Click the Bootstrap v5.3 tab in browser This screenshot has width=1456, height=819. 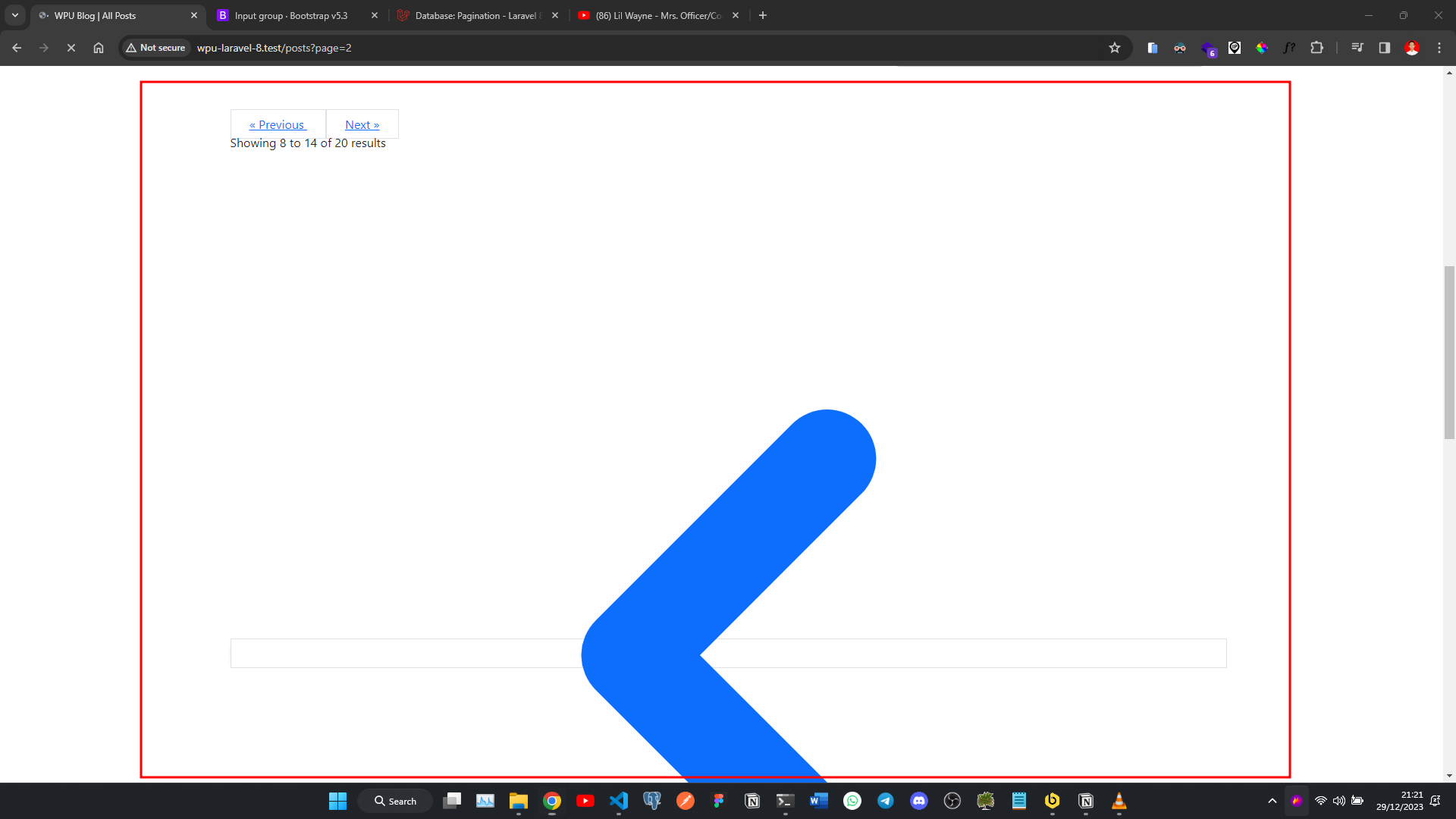click(x=297, y=15)
